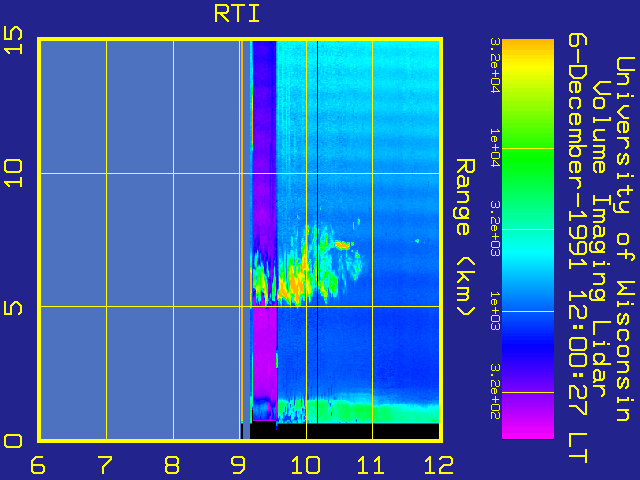Click the orange top of the colorbar
Image resolution: width=640 pixels, height=480 pixels.
[528, 45]
